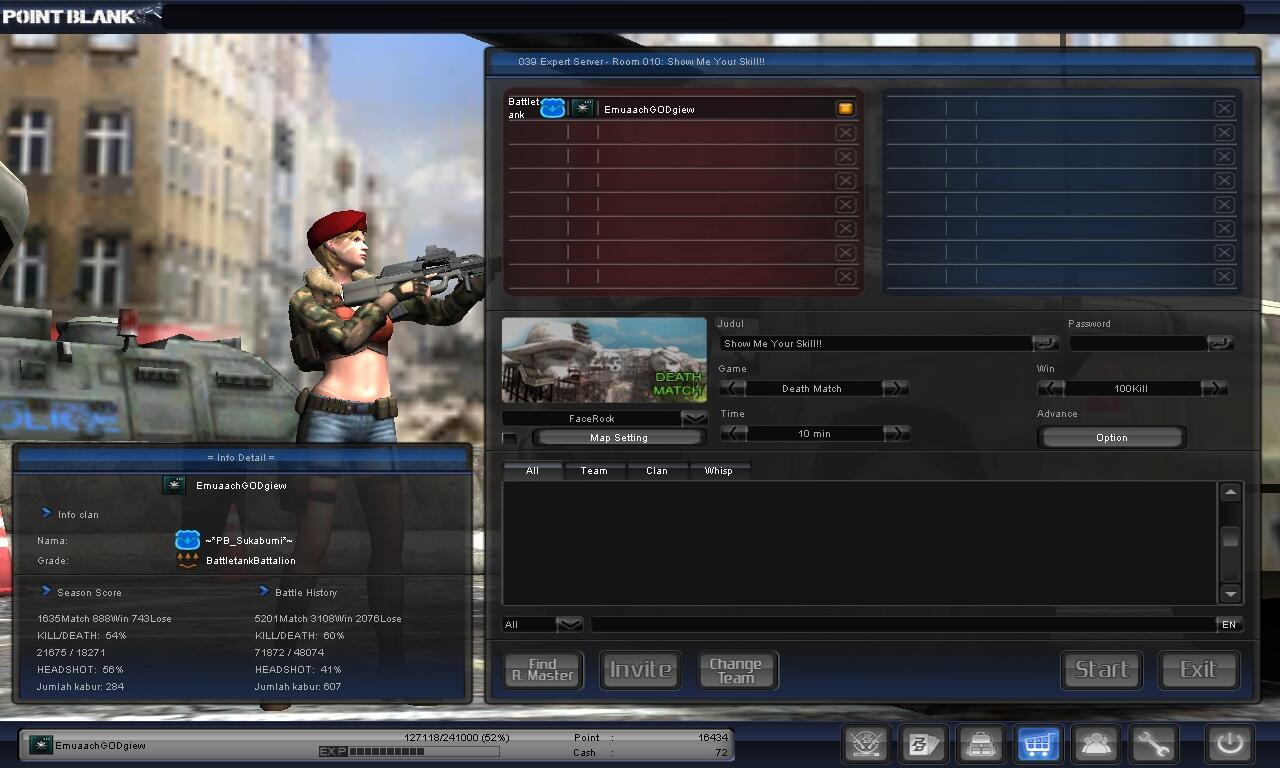
Task: Click the rank insignia beside EmuaachGODgiew in the slot list
Action: coord(583,108)
